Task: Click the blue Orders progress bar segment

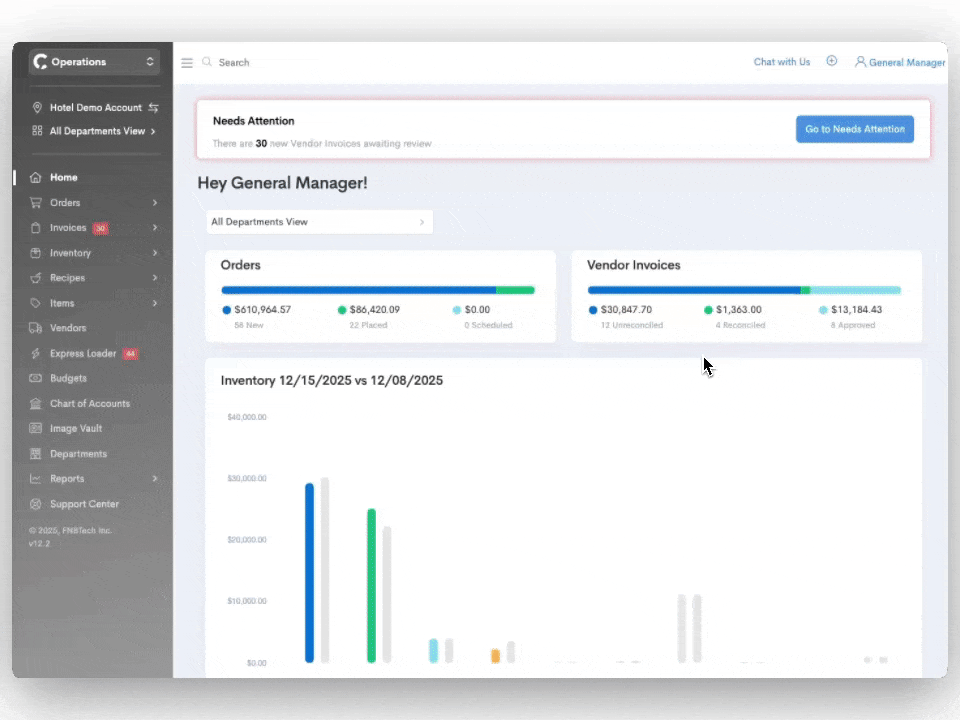Action: click(358, 290)
